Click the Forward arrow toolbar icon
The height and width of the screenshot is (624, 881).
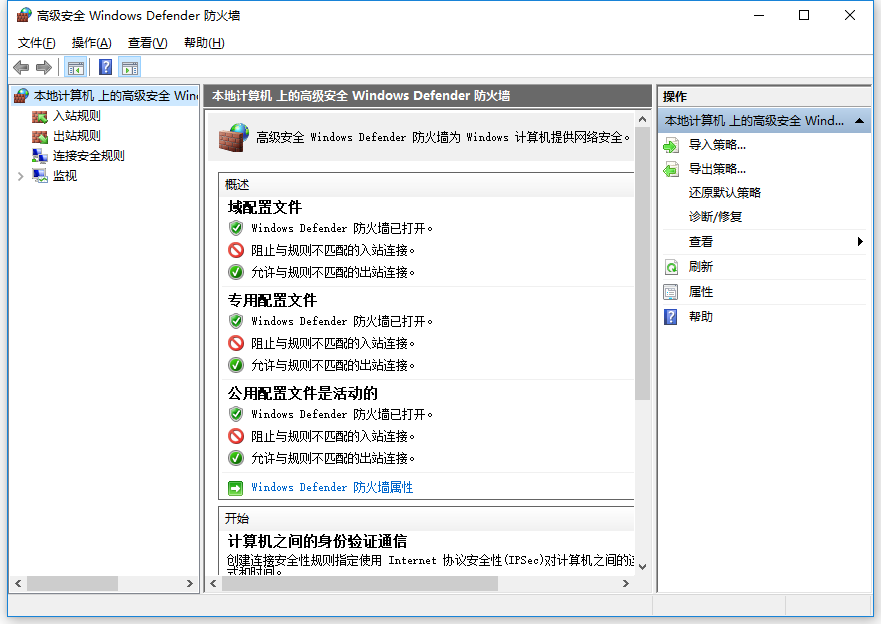point(44,68)
